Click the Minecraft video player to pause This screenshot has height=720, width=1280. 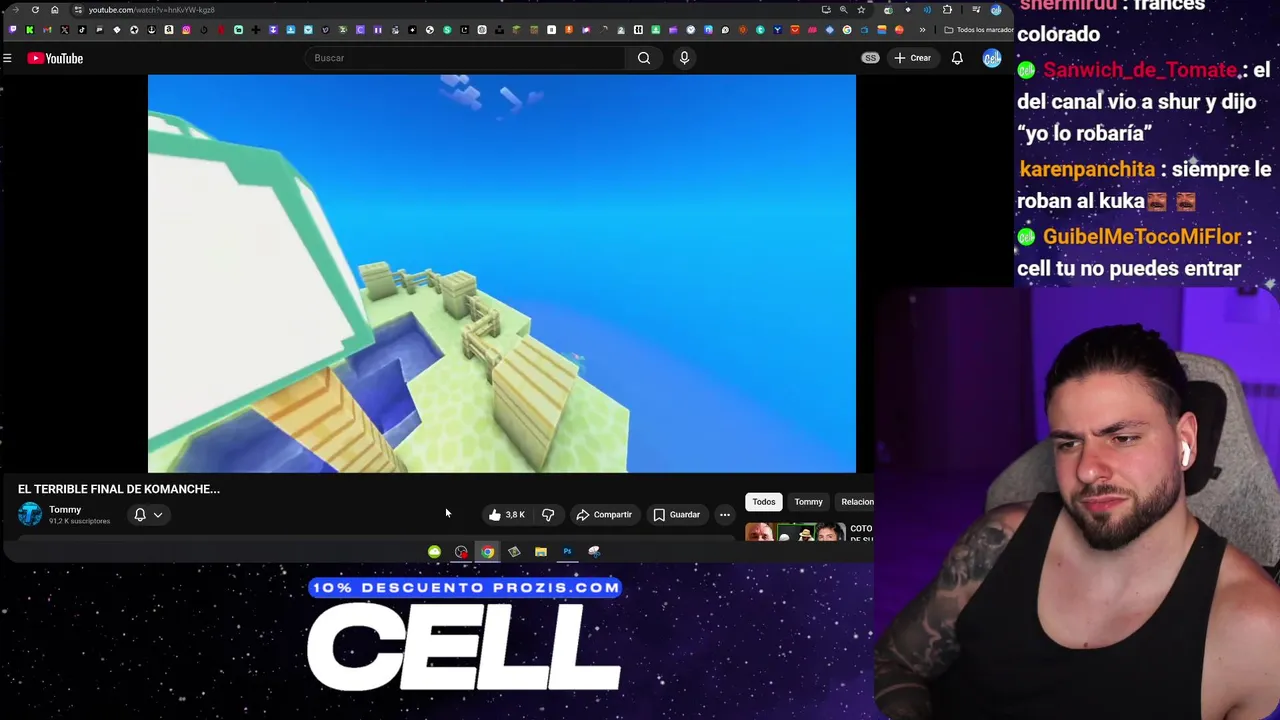502,273
